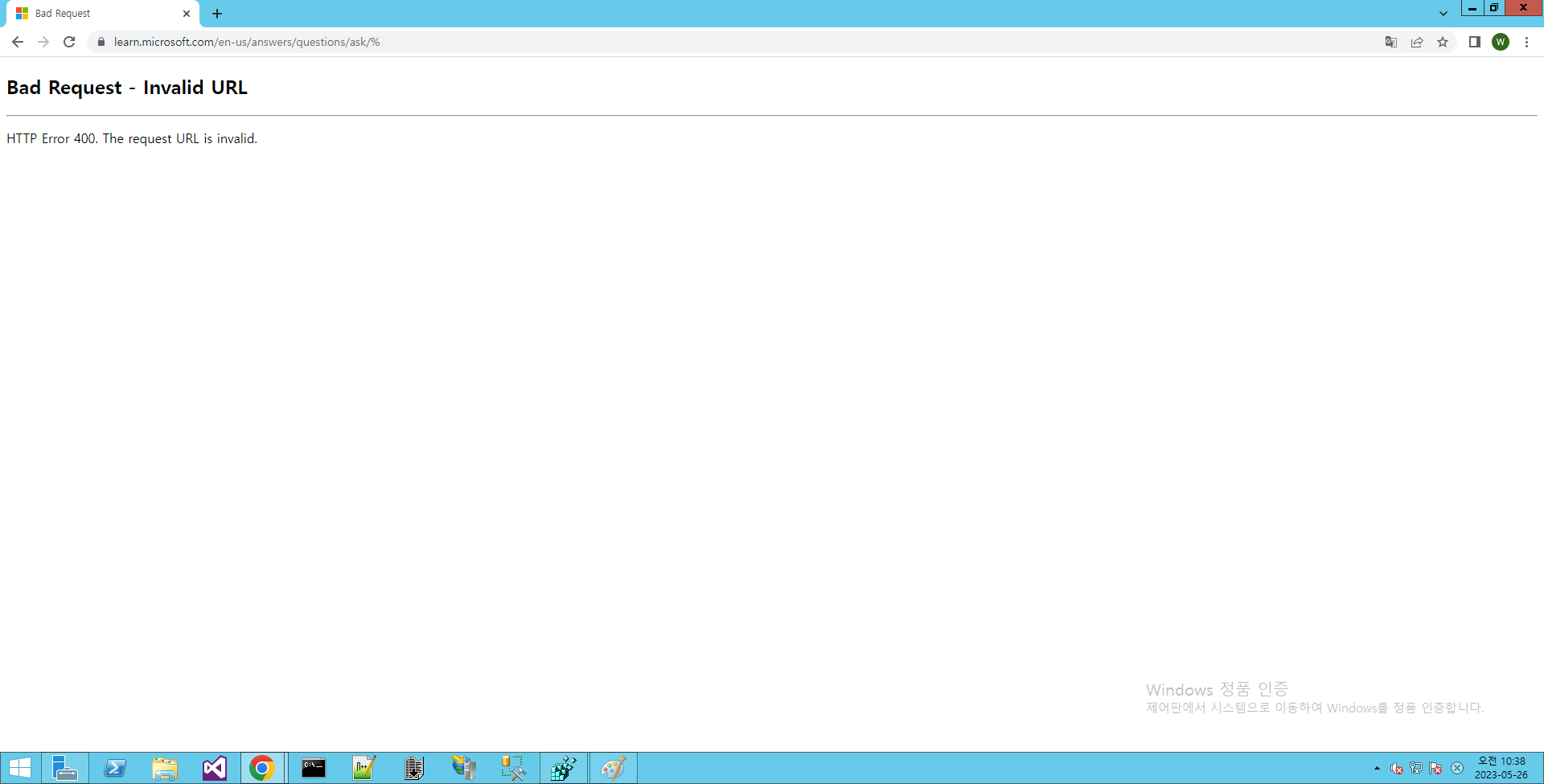The image size is (1544, 784).
Task: Open Chrome's three-dot customize menu
Action: 1527,42
